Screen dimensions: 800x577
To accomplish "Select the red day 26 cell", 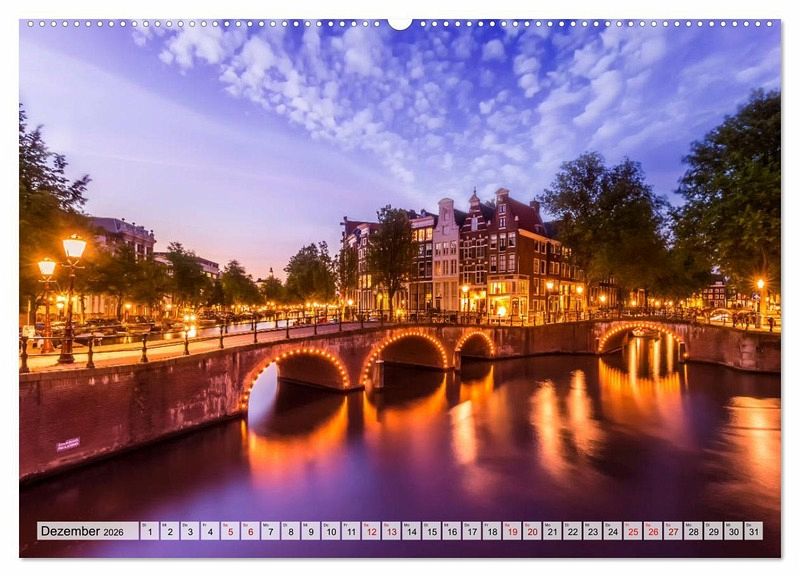I will 652,531.
